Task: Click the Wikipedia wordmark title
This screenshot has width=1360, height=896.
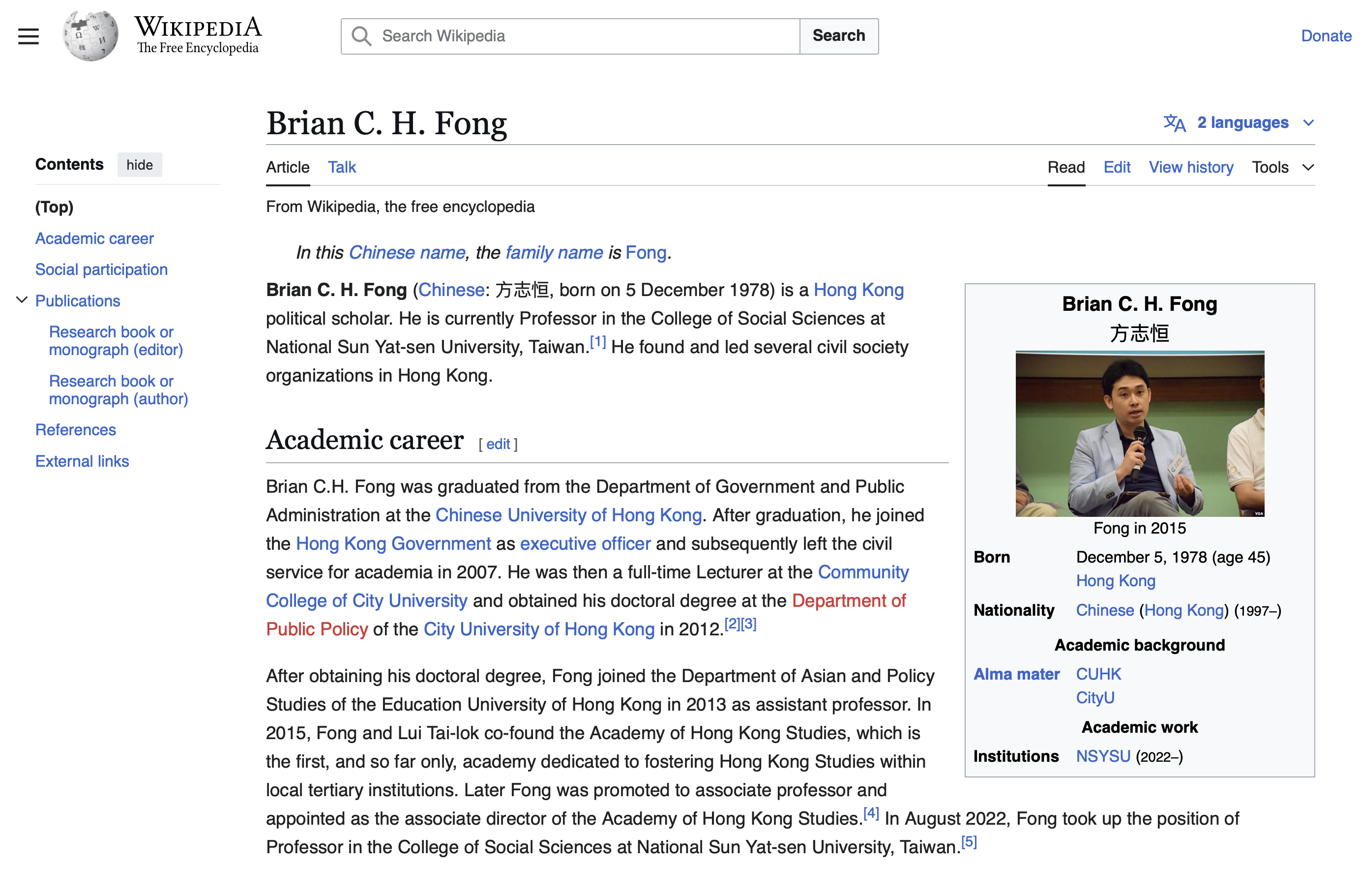Action: (x=198, y=27)
